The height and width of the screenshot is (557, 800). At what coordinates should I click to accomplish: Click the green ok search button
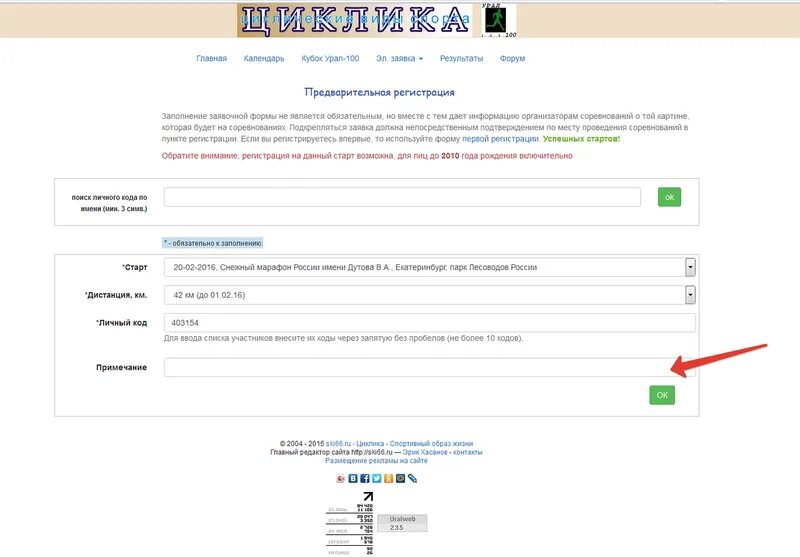pyautogui.click(x=669, y=197)
